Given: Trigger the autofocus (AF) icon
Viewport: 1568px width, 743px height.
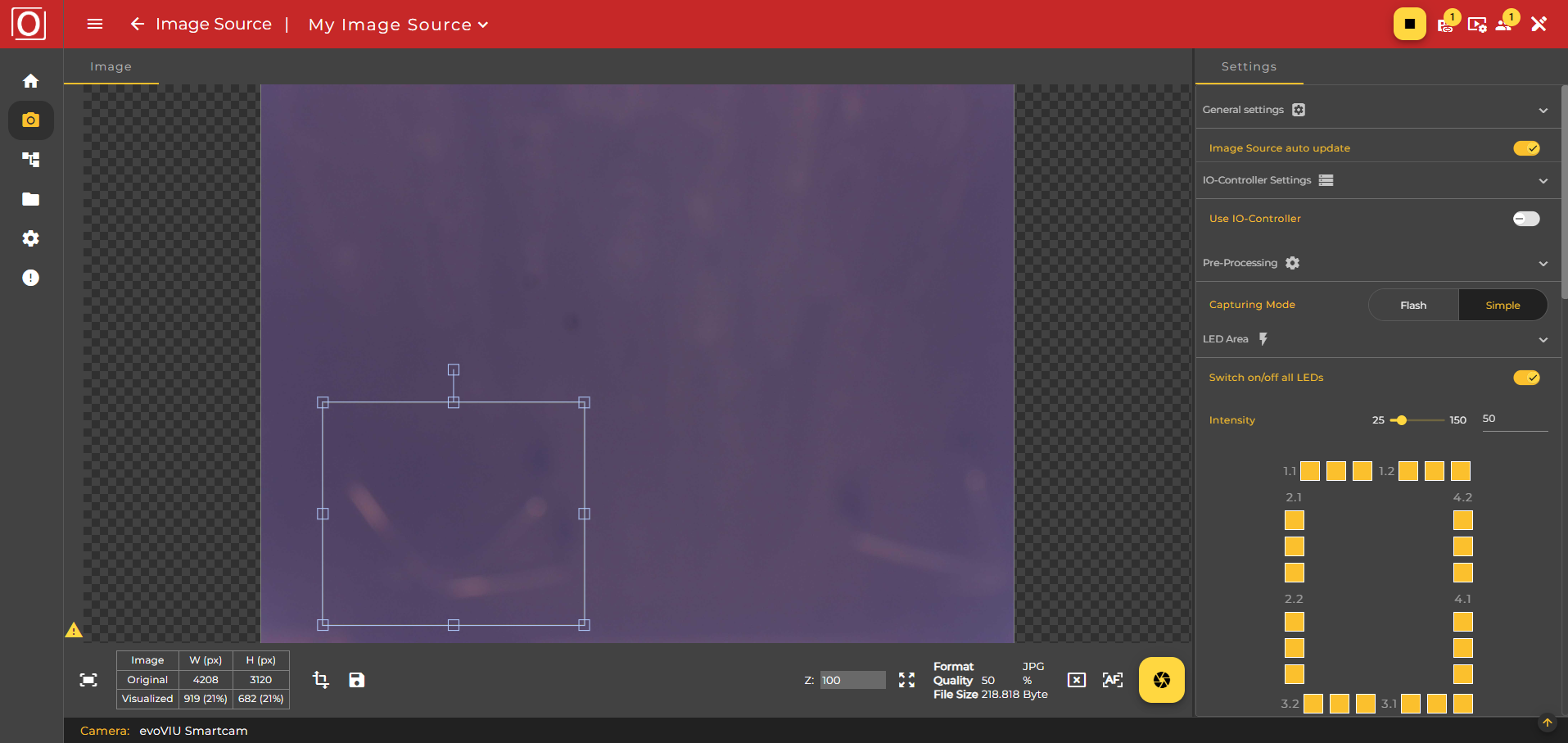Looking at the screenshot, I should coord(1113,679).
